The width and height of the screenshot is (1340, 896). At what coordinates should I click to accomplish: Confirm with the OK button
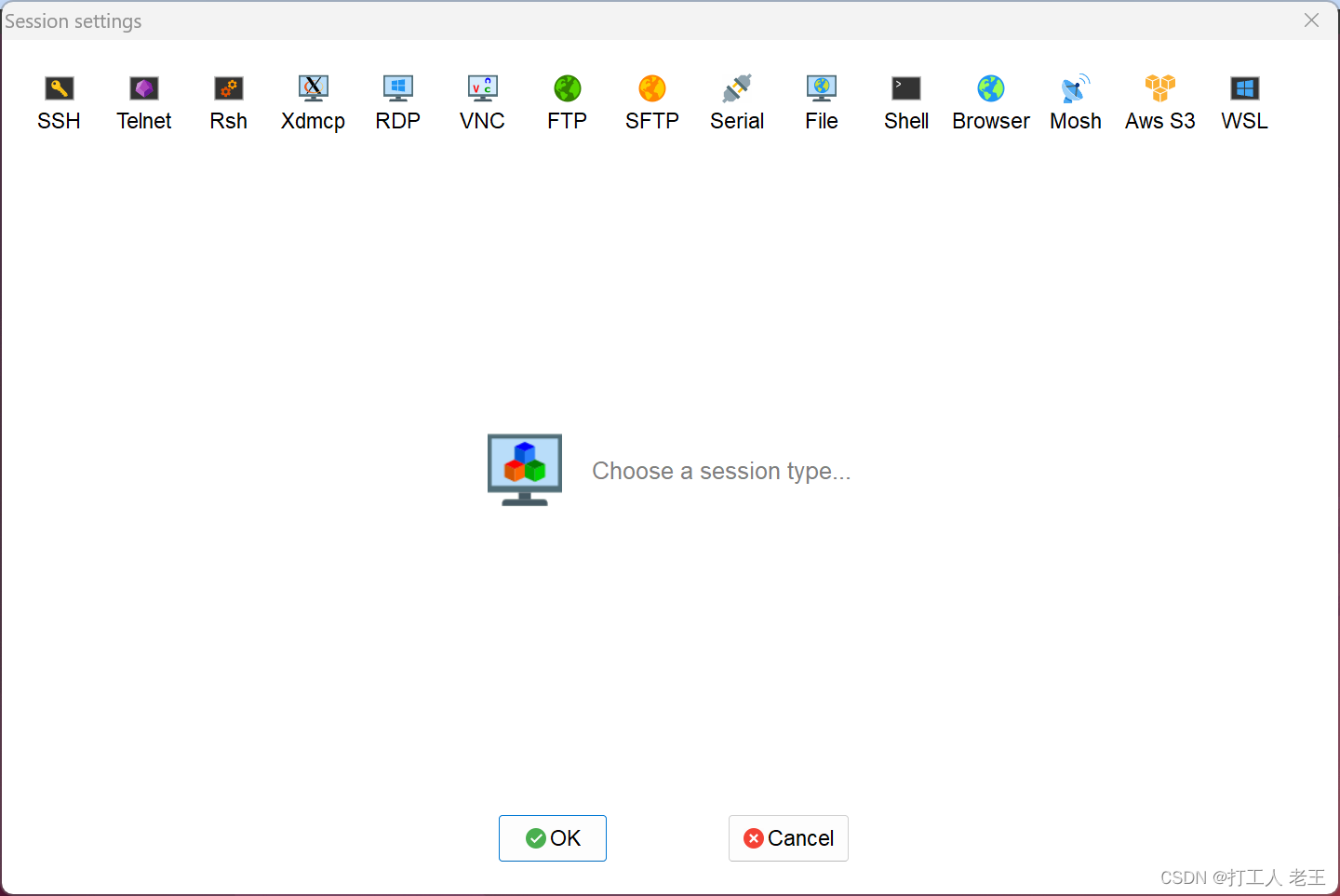pyautogui.click(x=553, y=838)
